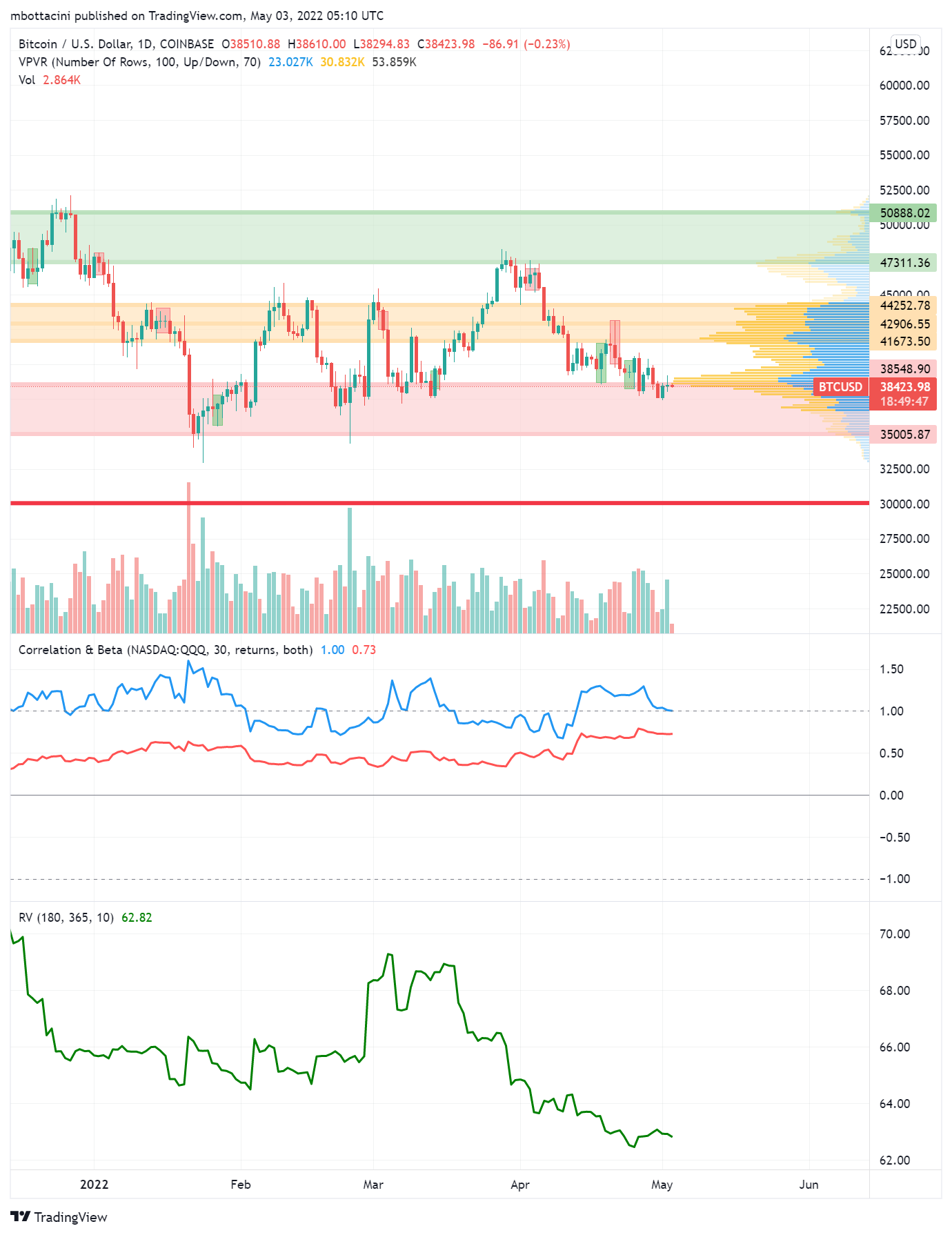Image resolution: width=952 pixels, height=1235 pixels.
Task: Click the Feb label on the time axis
Action: pos(241,1185)
